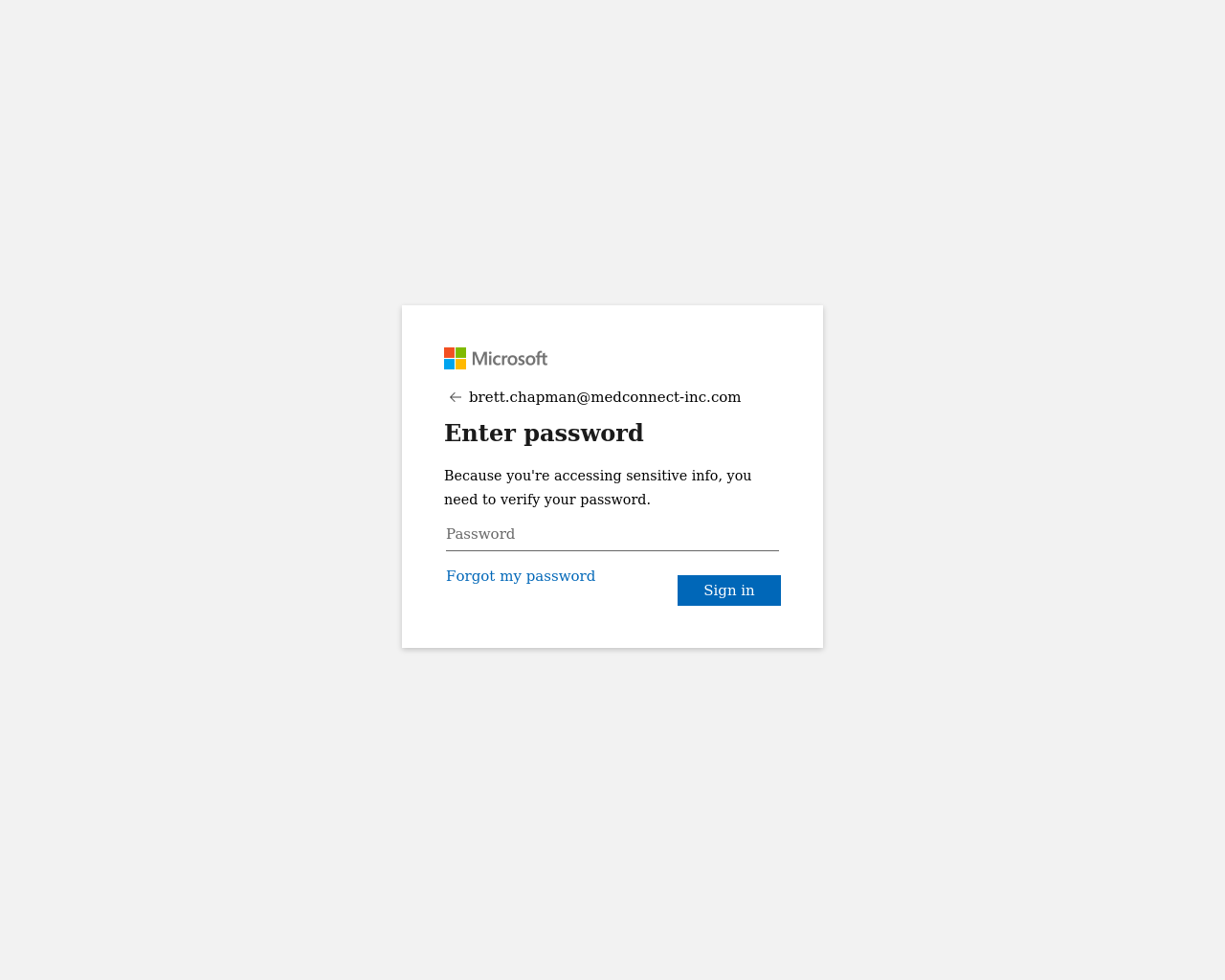This screenshot has width=1225, height=980.
Task: Click the yellow square of the logo
Action: tap(460, 364)
